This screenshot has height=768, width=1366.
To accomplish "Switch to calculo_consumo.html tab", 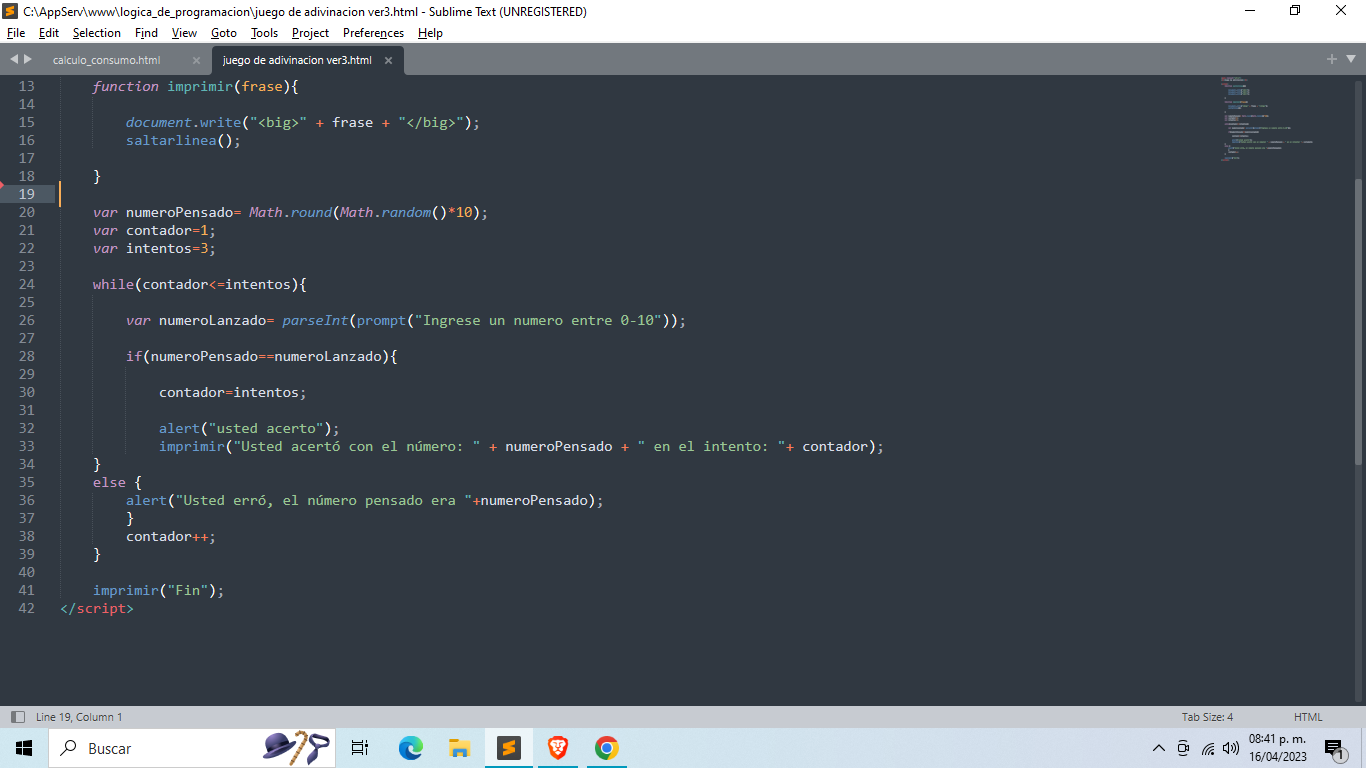I will (107, 60).
